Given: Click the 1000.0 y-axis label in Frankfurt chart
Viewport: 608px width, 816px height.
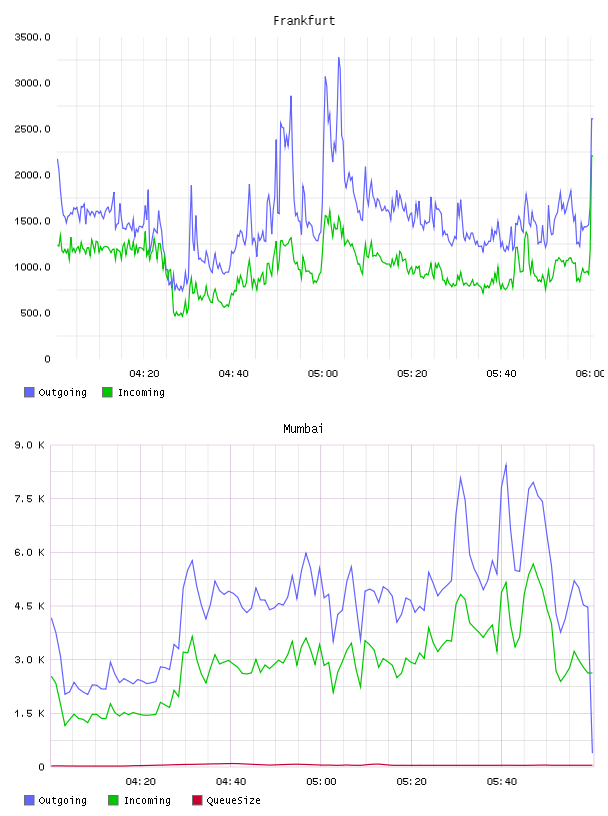Looking at the screenshot, I should point(33,267).
